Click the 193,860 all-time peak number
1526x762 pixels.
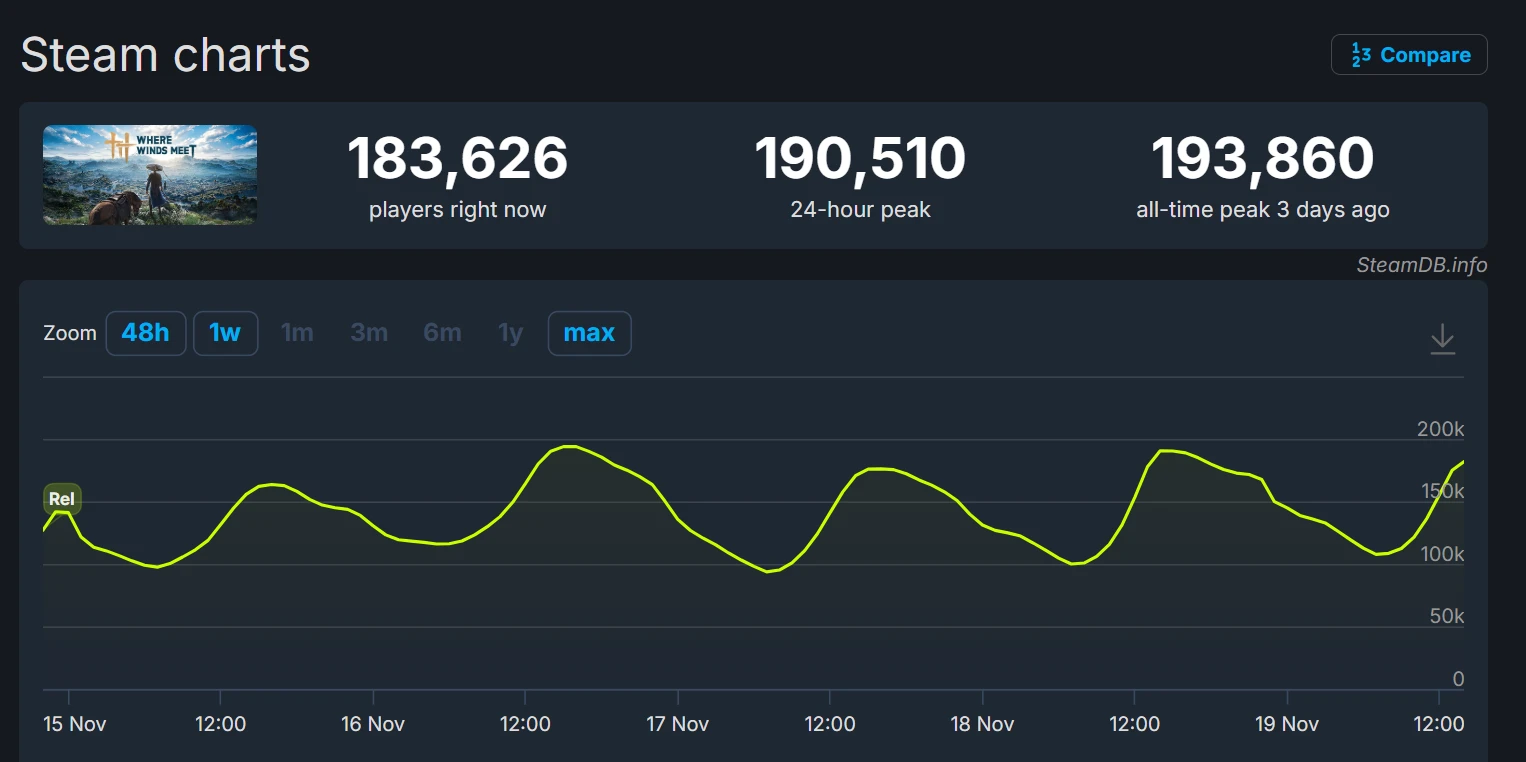click(1262, 159)
